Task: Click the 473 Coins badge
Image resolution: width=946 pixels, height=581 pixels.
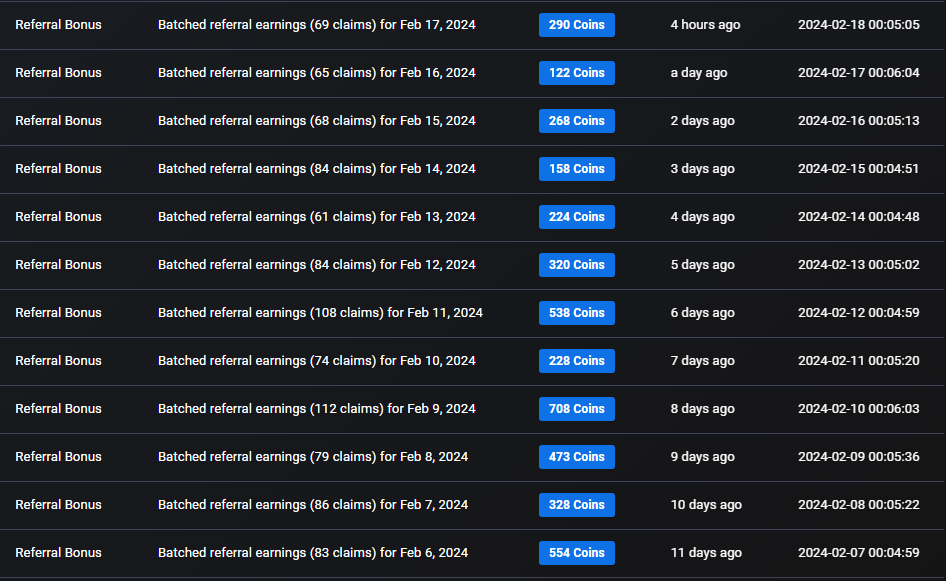Action: click(x=577, y=457)
